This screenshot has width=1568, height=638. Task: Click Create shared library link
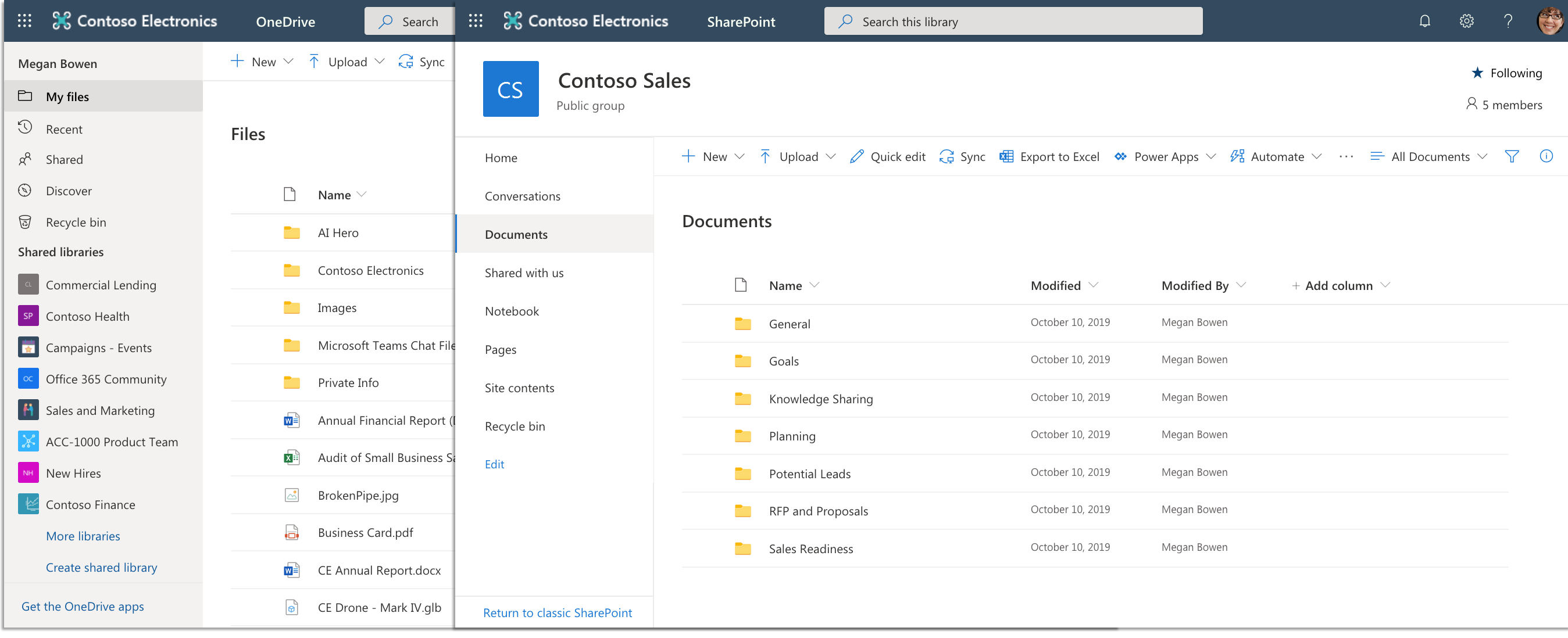(x=101, y=567)
